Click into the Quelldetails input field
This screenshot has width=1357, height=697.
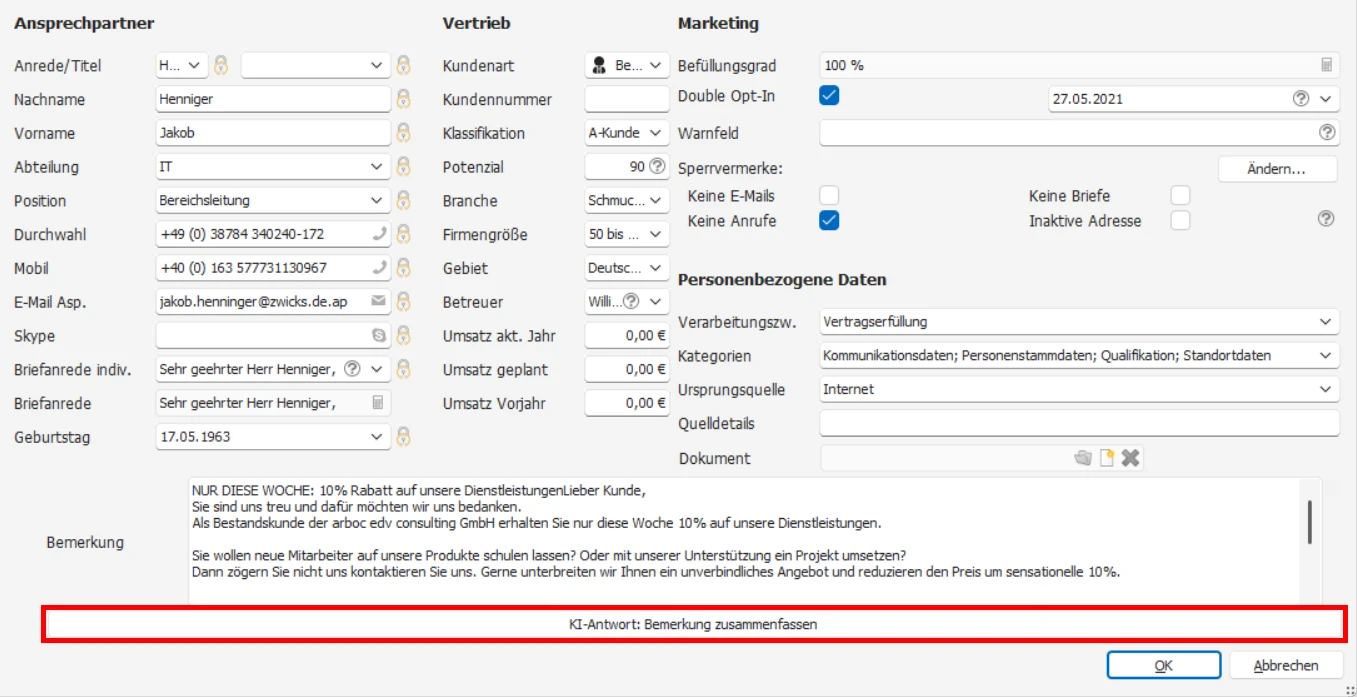pyautogui.click(x=1079, y=423)
